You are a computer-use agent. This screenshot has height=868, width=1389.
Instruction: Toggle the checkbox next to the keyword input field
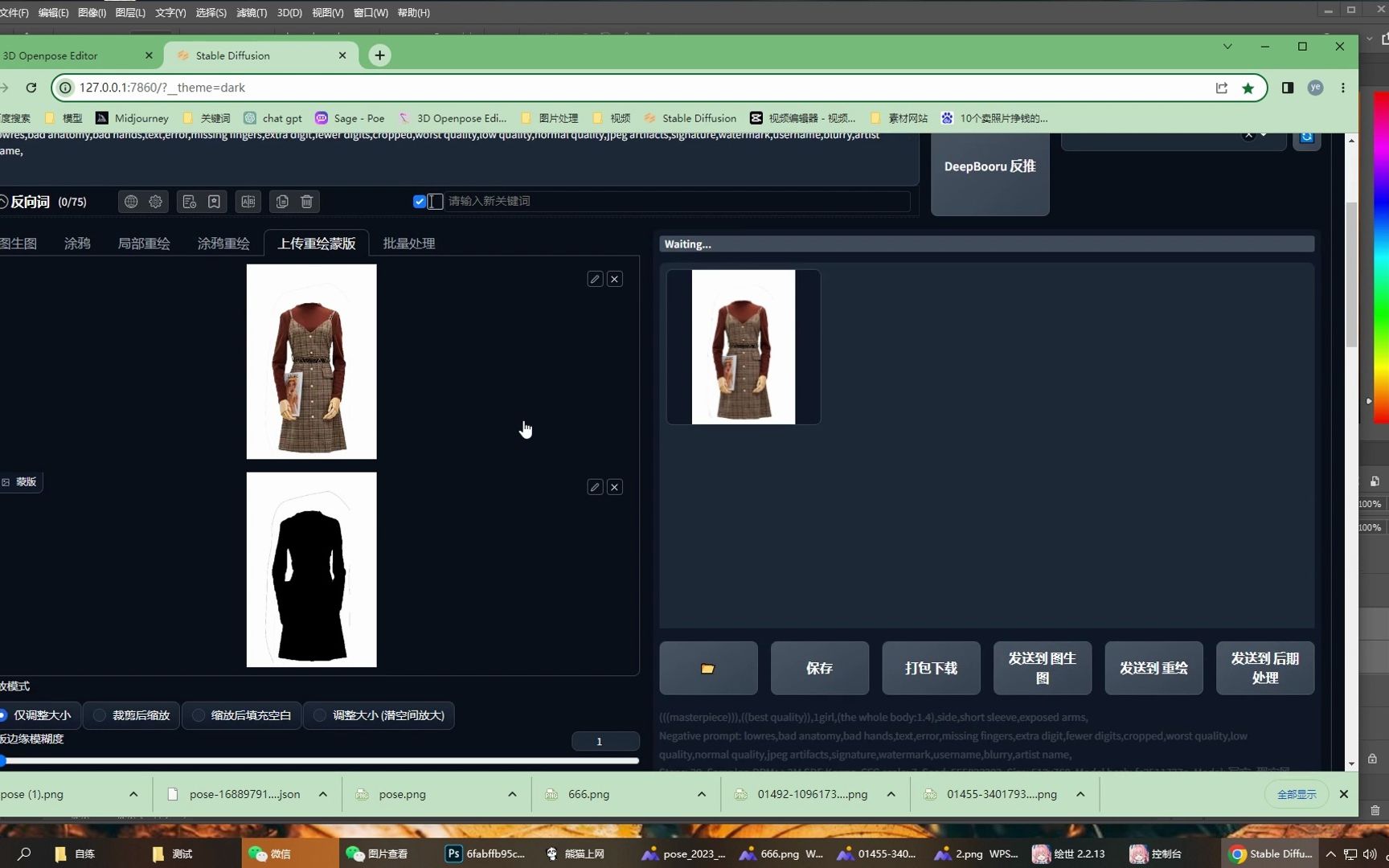coord(419,201)
